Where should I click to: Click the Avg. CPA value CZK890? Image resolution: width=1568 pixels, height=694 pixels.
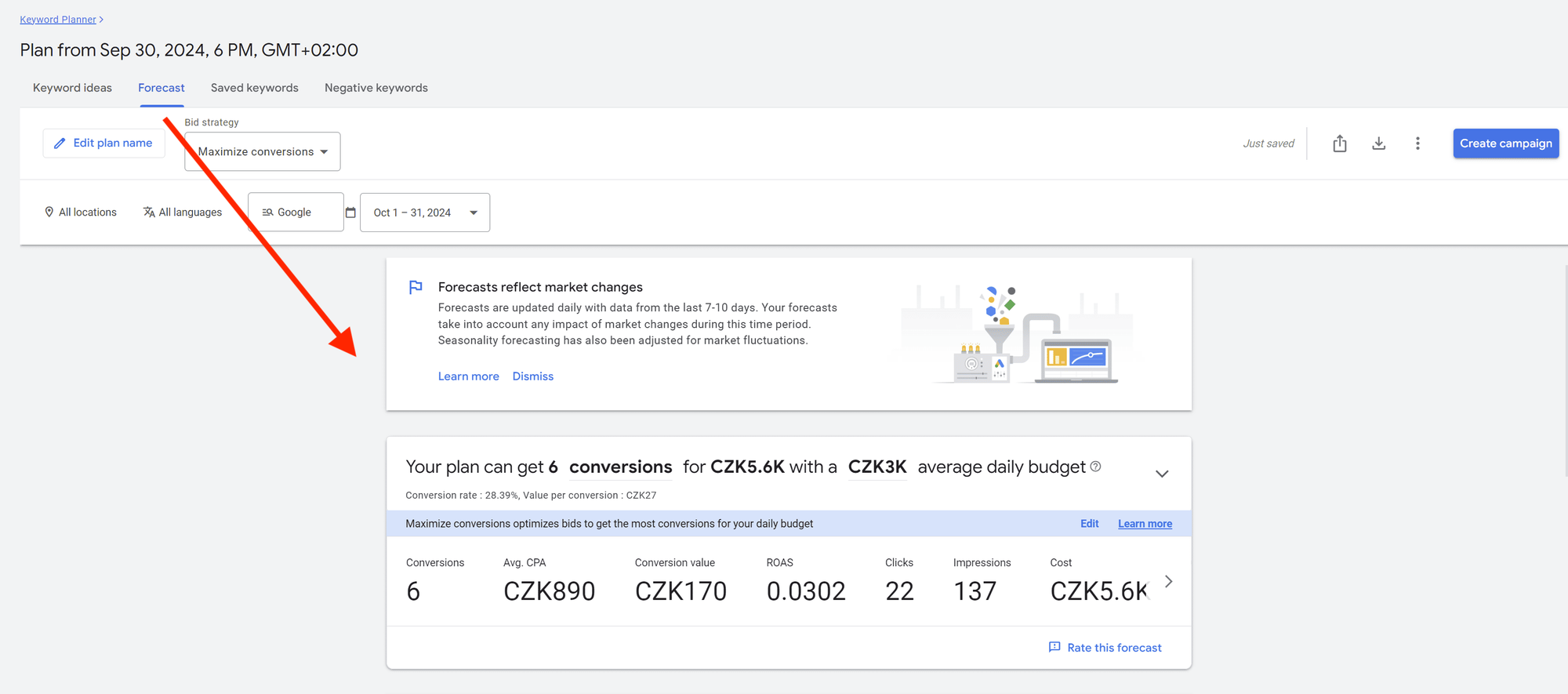pos(549,591)
